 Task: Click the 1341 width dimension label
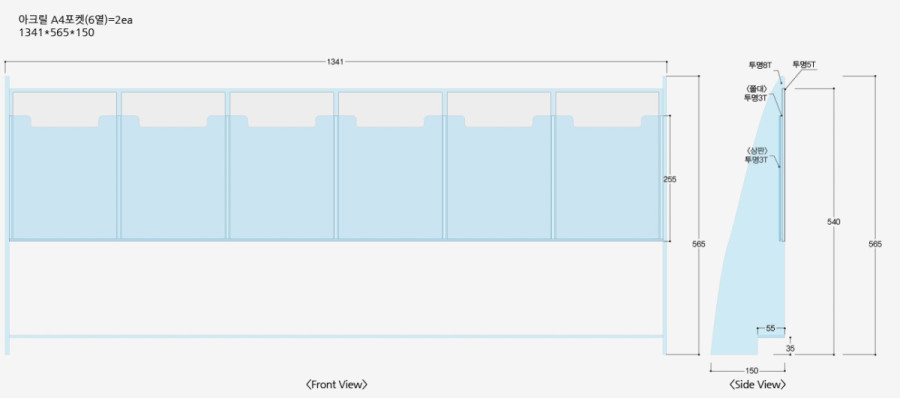[335, 61]
